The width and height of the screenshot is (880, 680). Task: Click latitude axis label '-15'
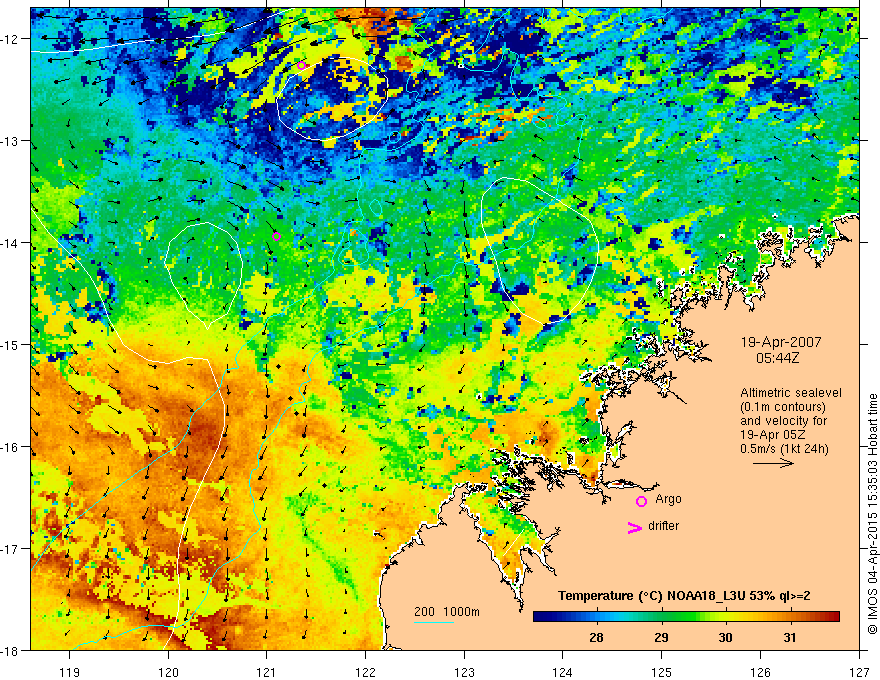click(11, 344)
